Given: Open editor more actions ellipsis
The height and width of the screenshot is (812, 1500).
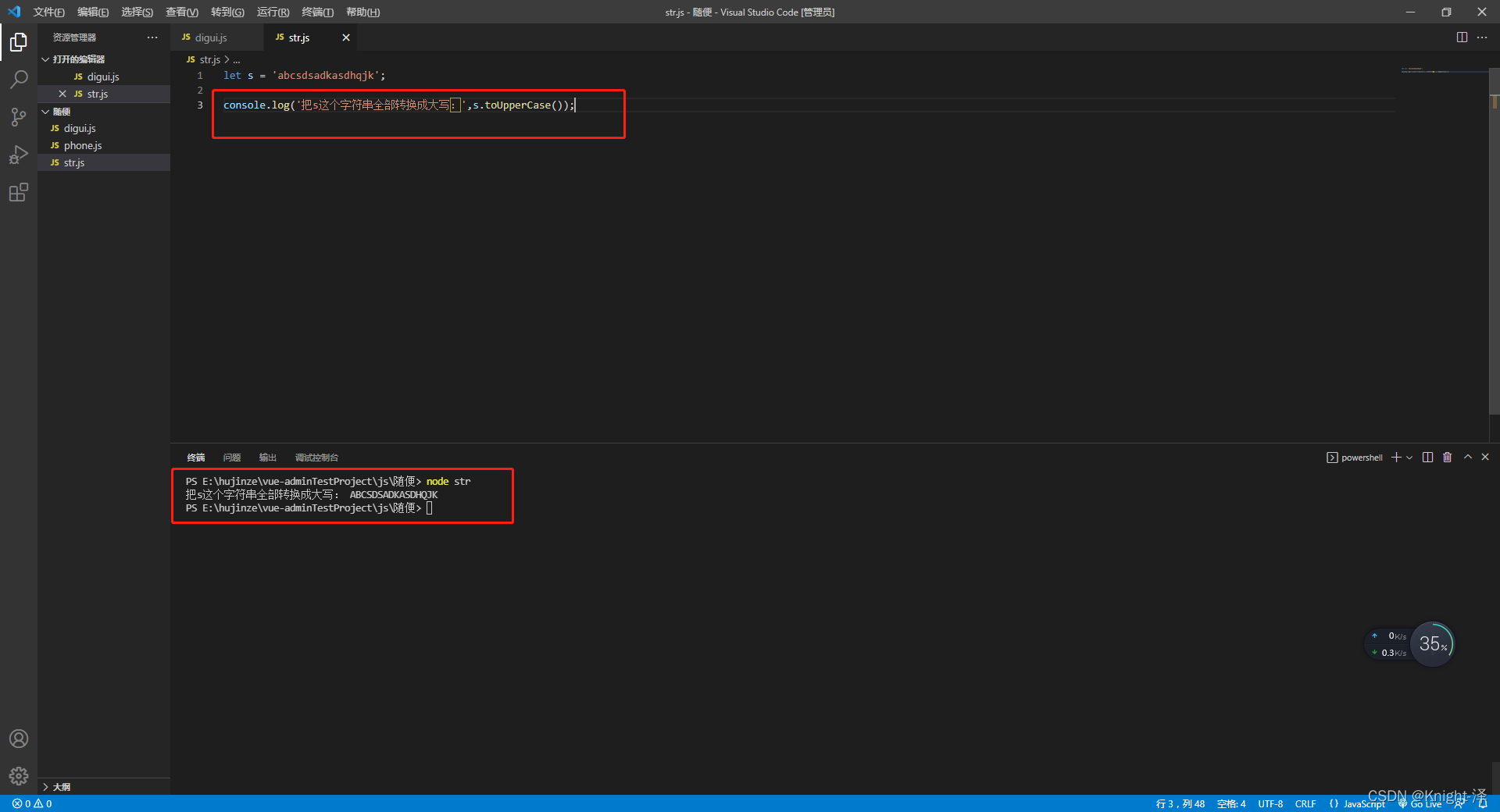Looking at the screenshot, I should coord(1482,37).
